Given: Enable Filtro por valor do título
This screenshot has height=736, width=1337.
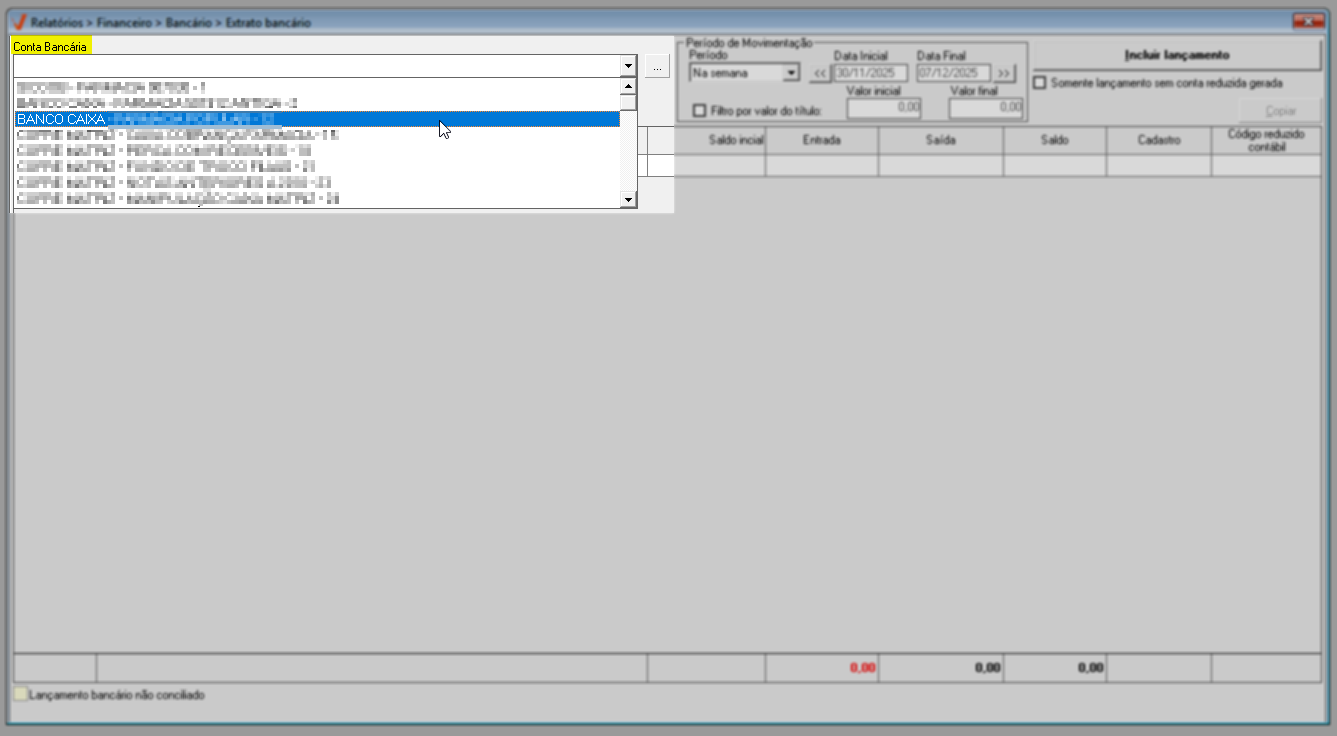Looking at the screenshot, I should point(700,109).
